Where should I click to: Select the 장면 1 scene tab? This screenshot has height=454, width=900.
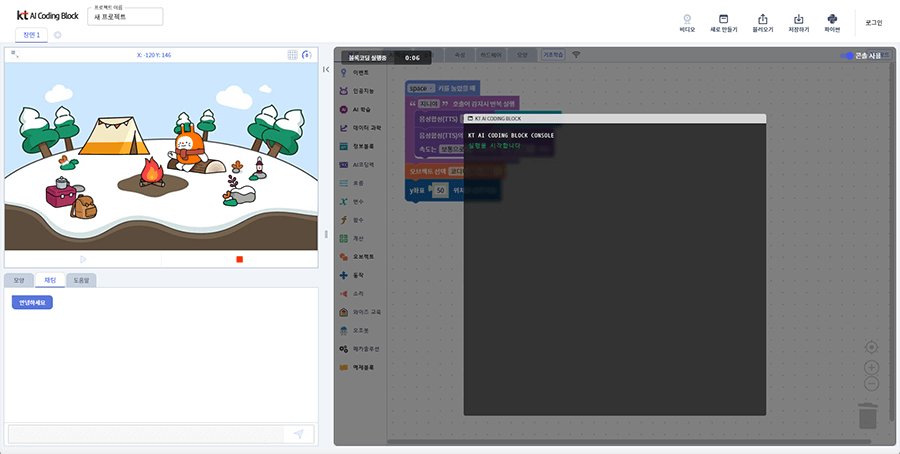[x=32, y=35]
